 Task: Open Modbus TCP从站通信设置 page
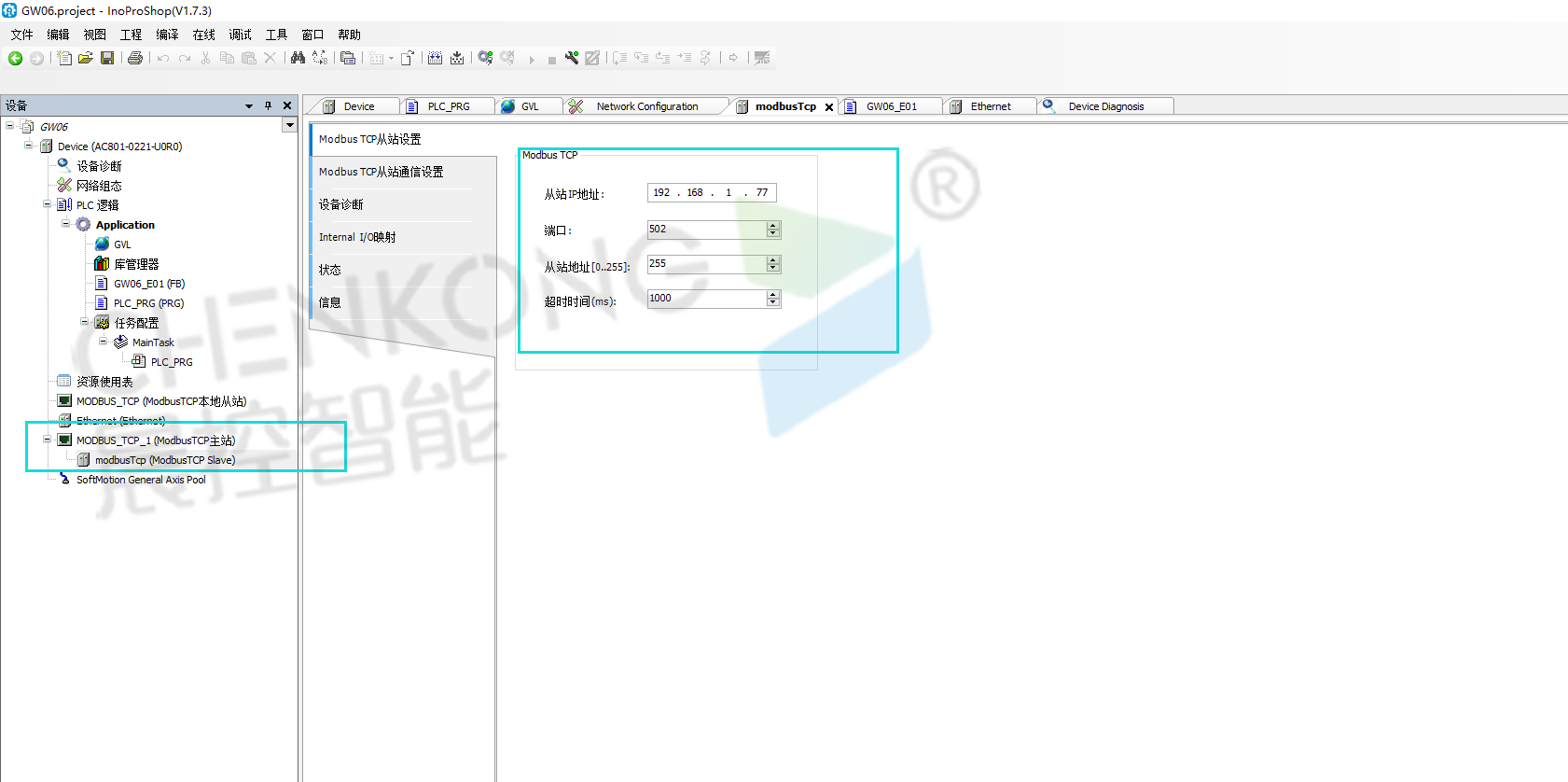381,172
